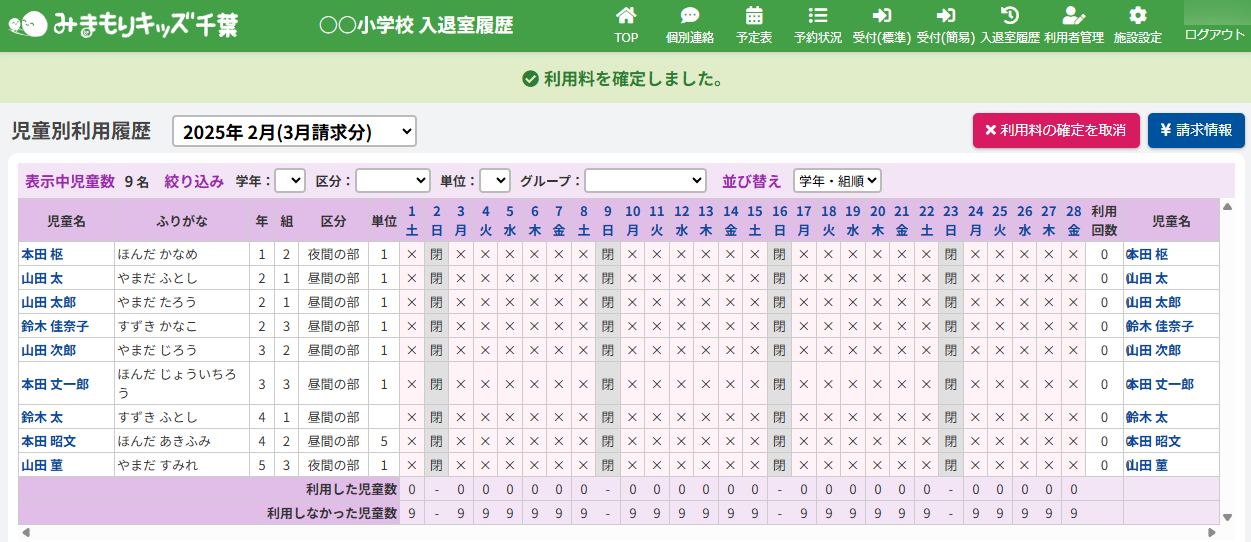Click the table's vertical scrollbar down arrow
The height and width of the screenshot is (542, 1251).
(1227, 517)
